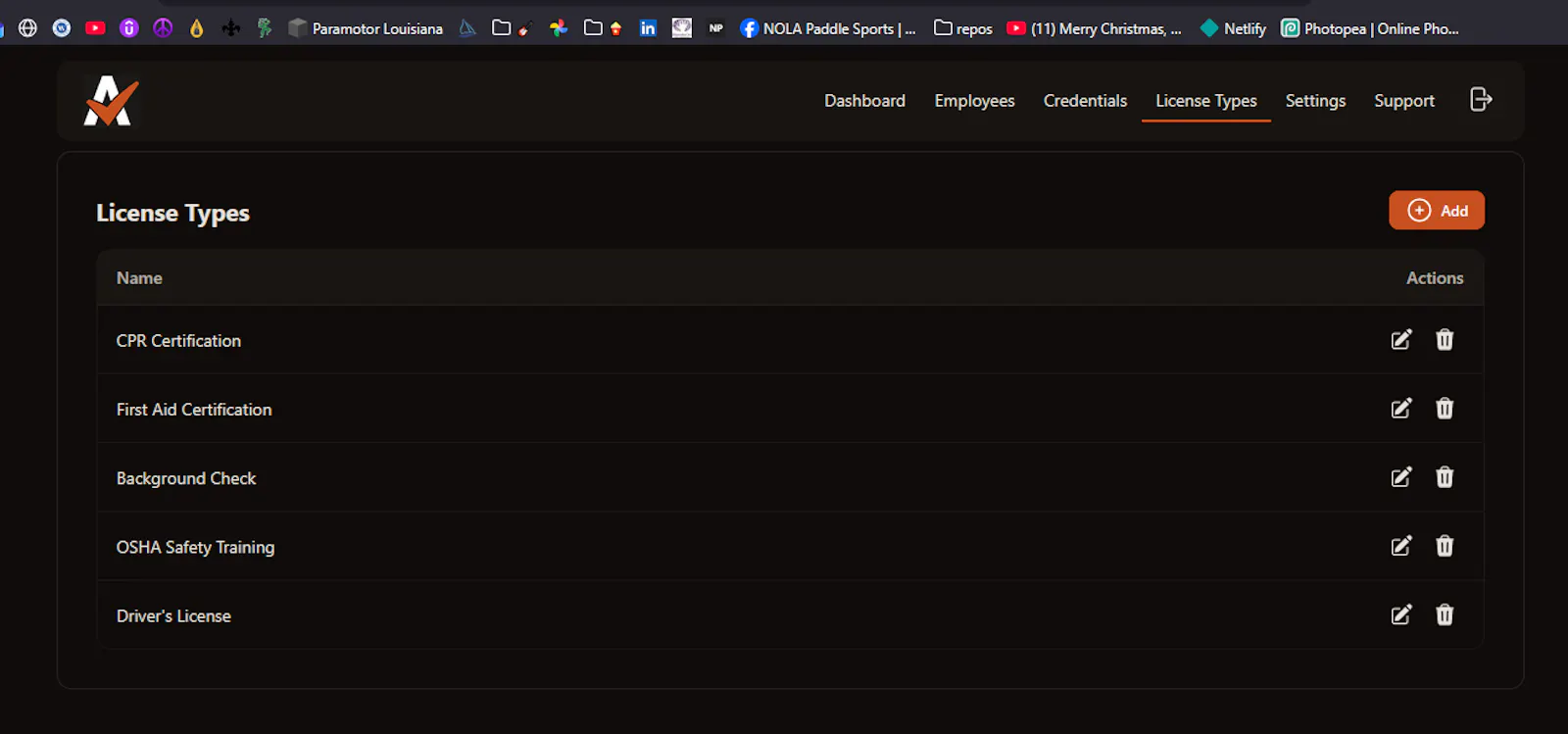Open the sailboat bookmark icon

[x=467, y=28]
